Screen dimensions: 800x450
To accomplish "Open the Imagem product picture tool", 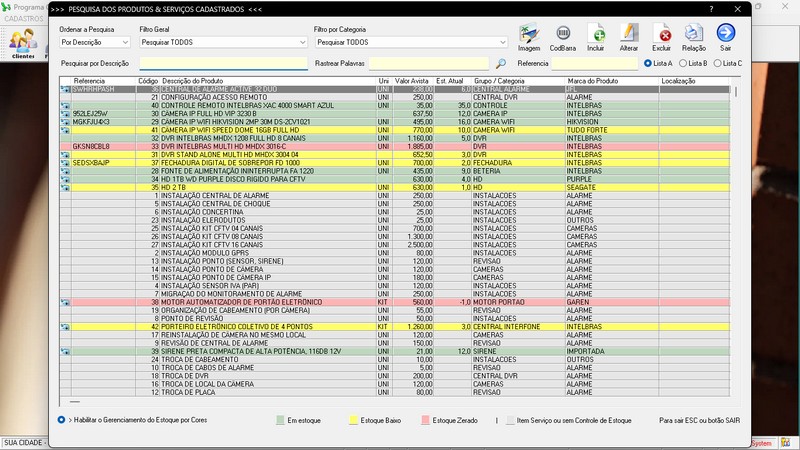I will click(529, 37).
